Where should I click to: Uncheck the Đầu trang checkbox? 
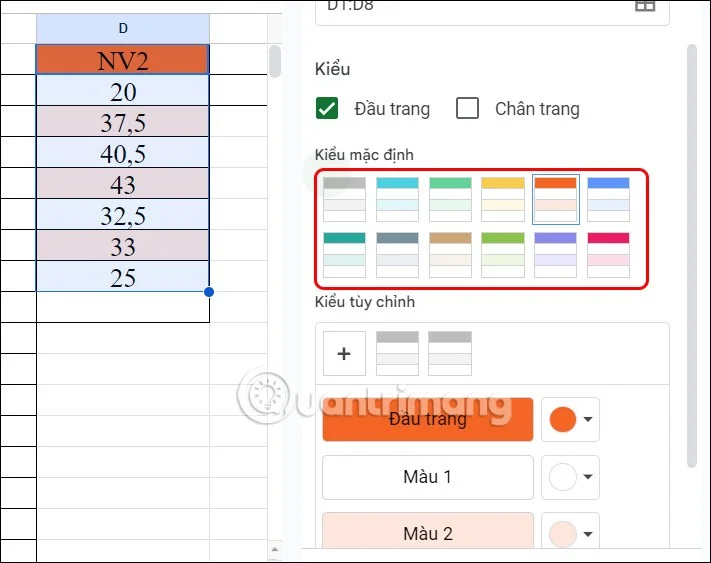point(327,108)
